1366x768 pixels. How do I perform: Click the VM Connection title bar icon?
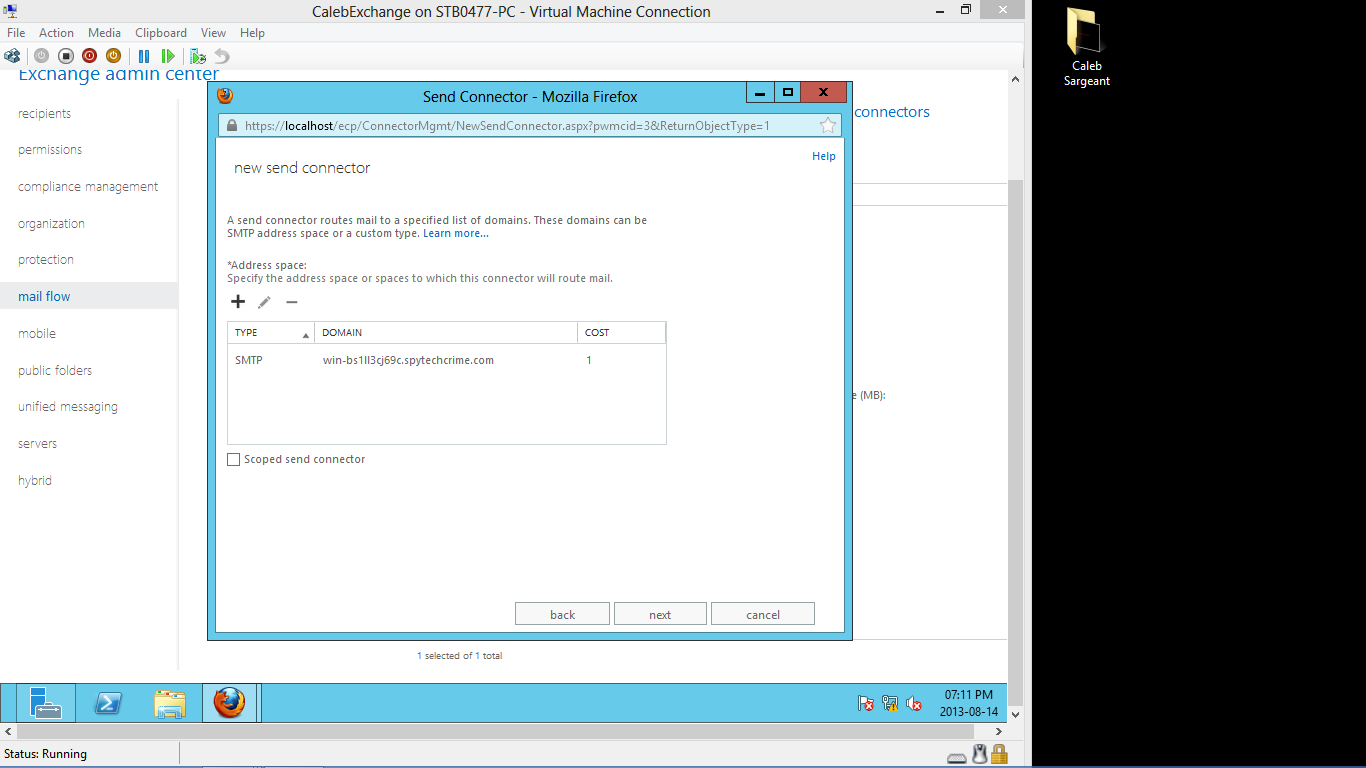(x=11, y=11)
